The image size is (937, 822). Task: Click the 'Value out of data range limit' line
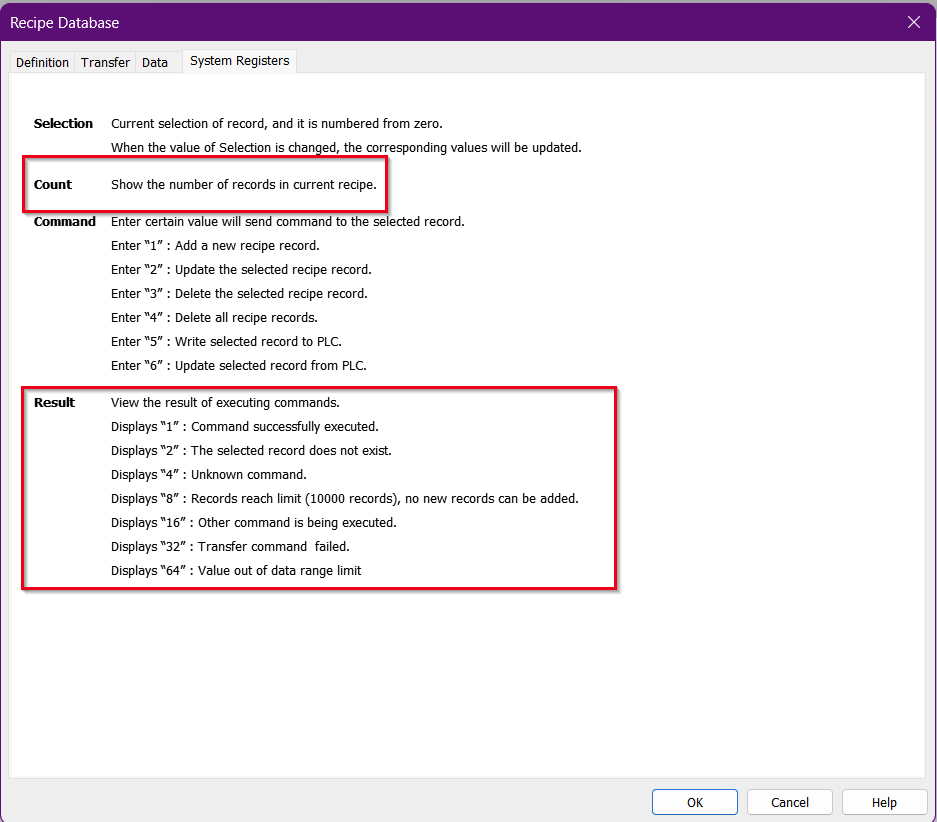coord(236,571)
